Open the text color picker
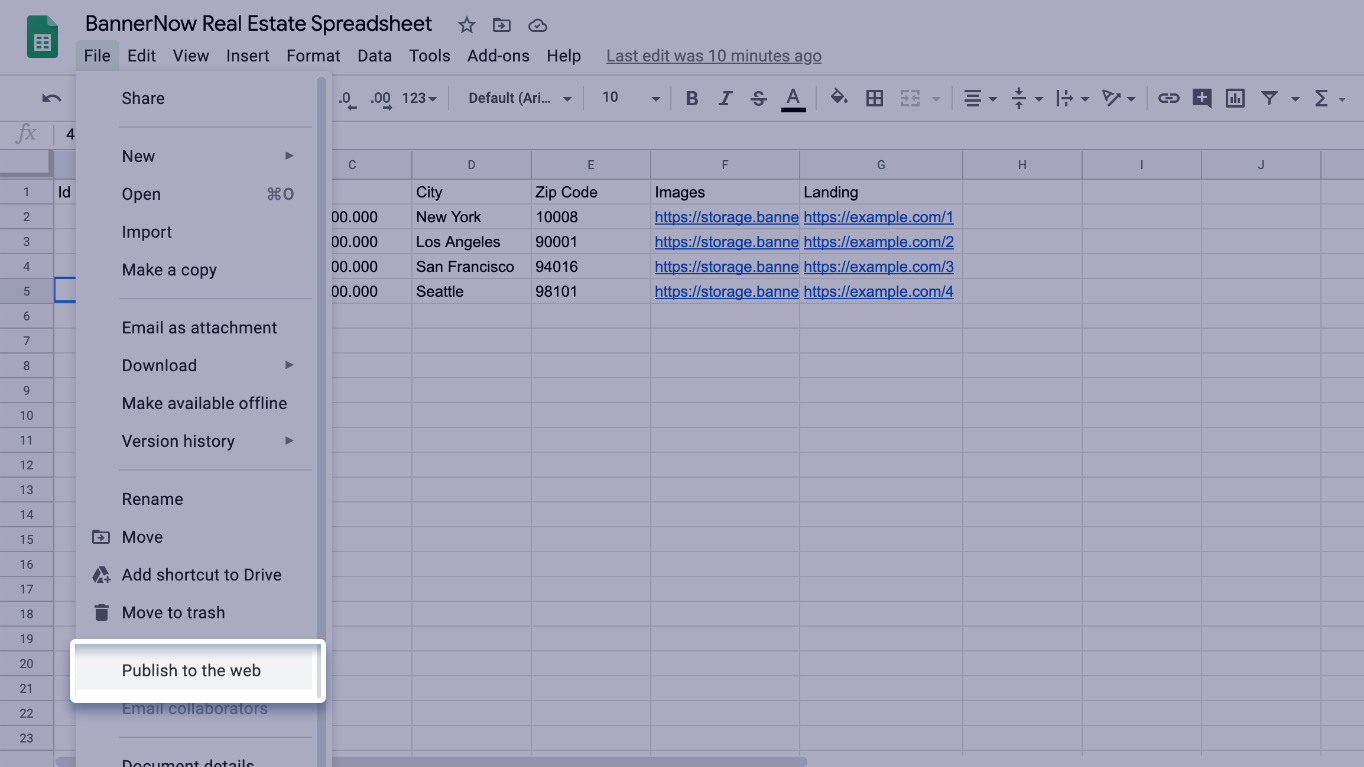This screenshot has width=1364, height=767. tap(793, 98)
